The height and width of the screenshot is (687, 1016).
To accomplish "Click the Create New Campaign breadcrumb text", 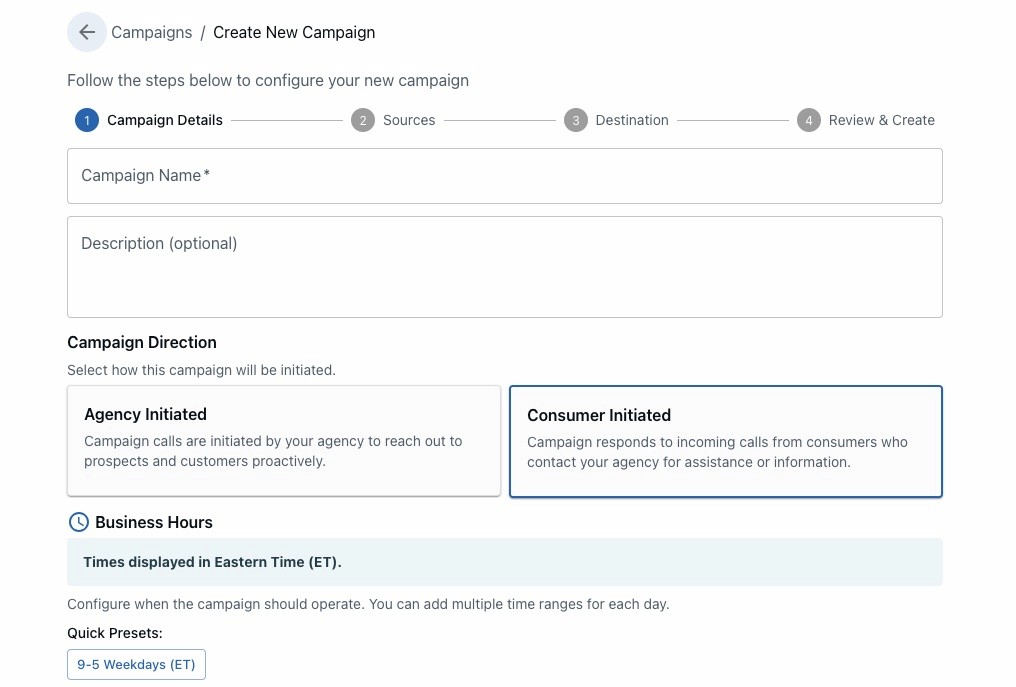I will tap(294, 32).
